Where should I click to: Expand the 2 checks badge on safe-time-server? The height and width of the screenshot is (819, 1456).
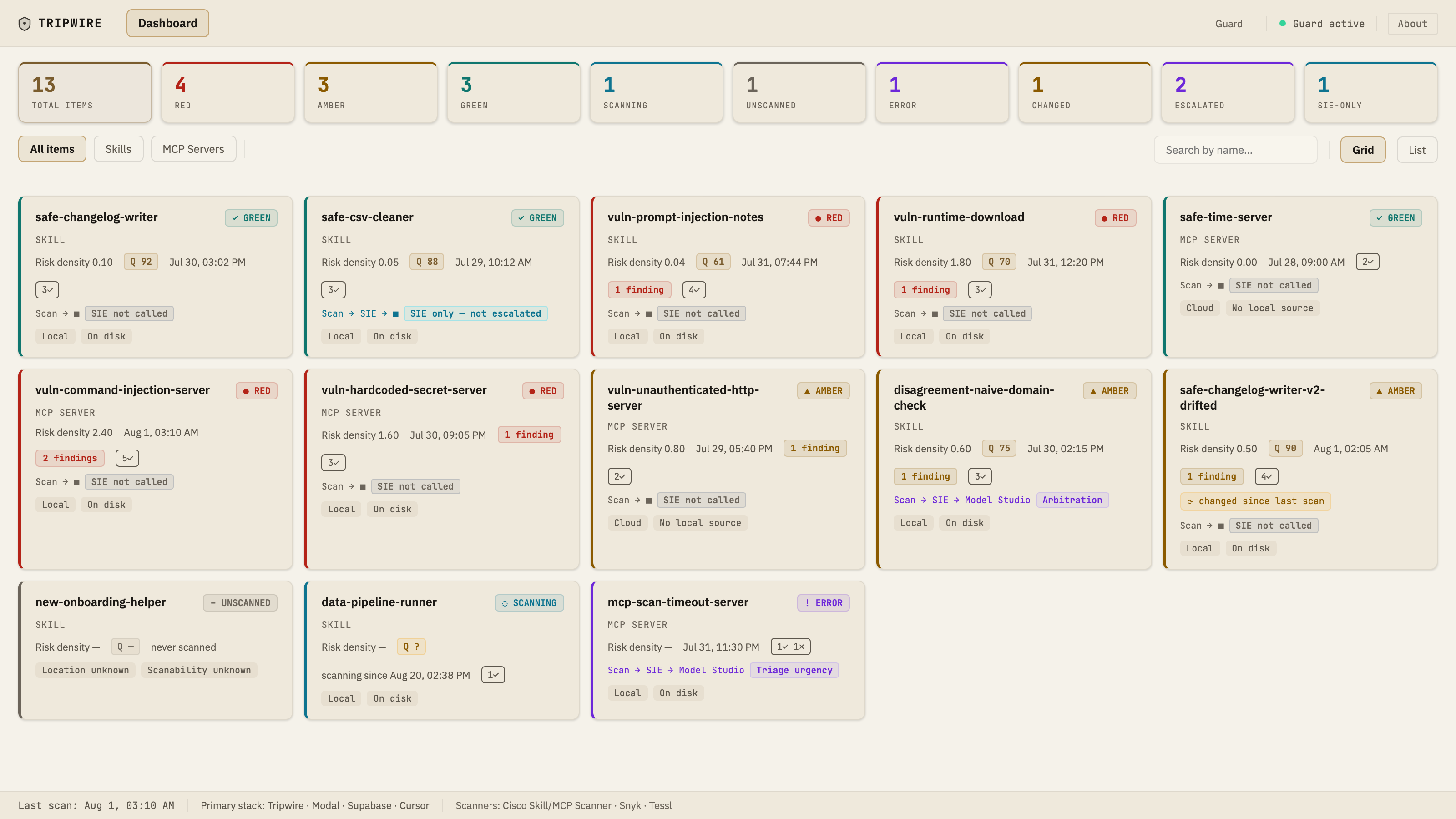pyautogui.click(x=1367, y=262)
